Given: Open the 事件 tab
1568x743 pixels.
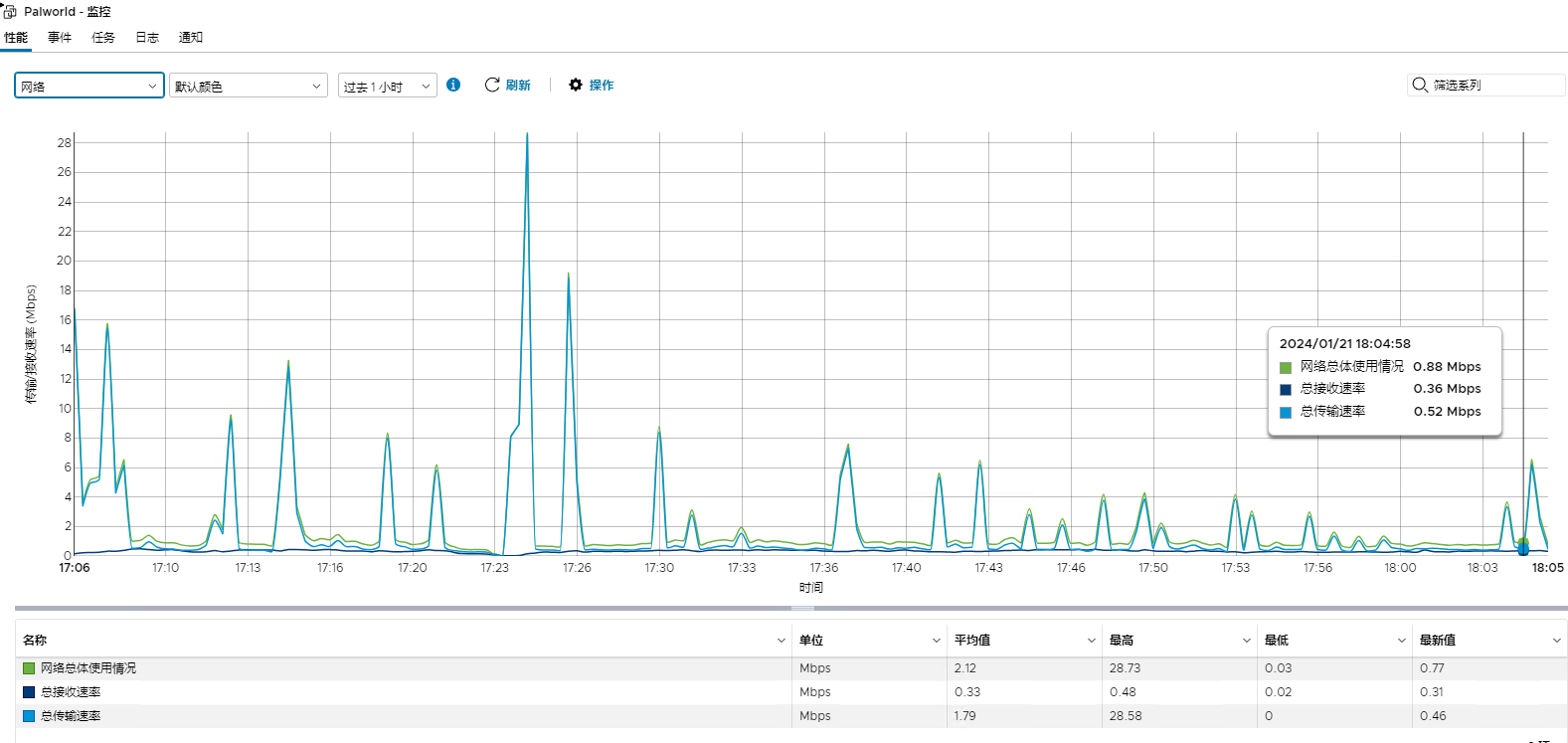Looking at the screenshot, I should tap(60, 37).
